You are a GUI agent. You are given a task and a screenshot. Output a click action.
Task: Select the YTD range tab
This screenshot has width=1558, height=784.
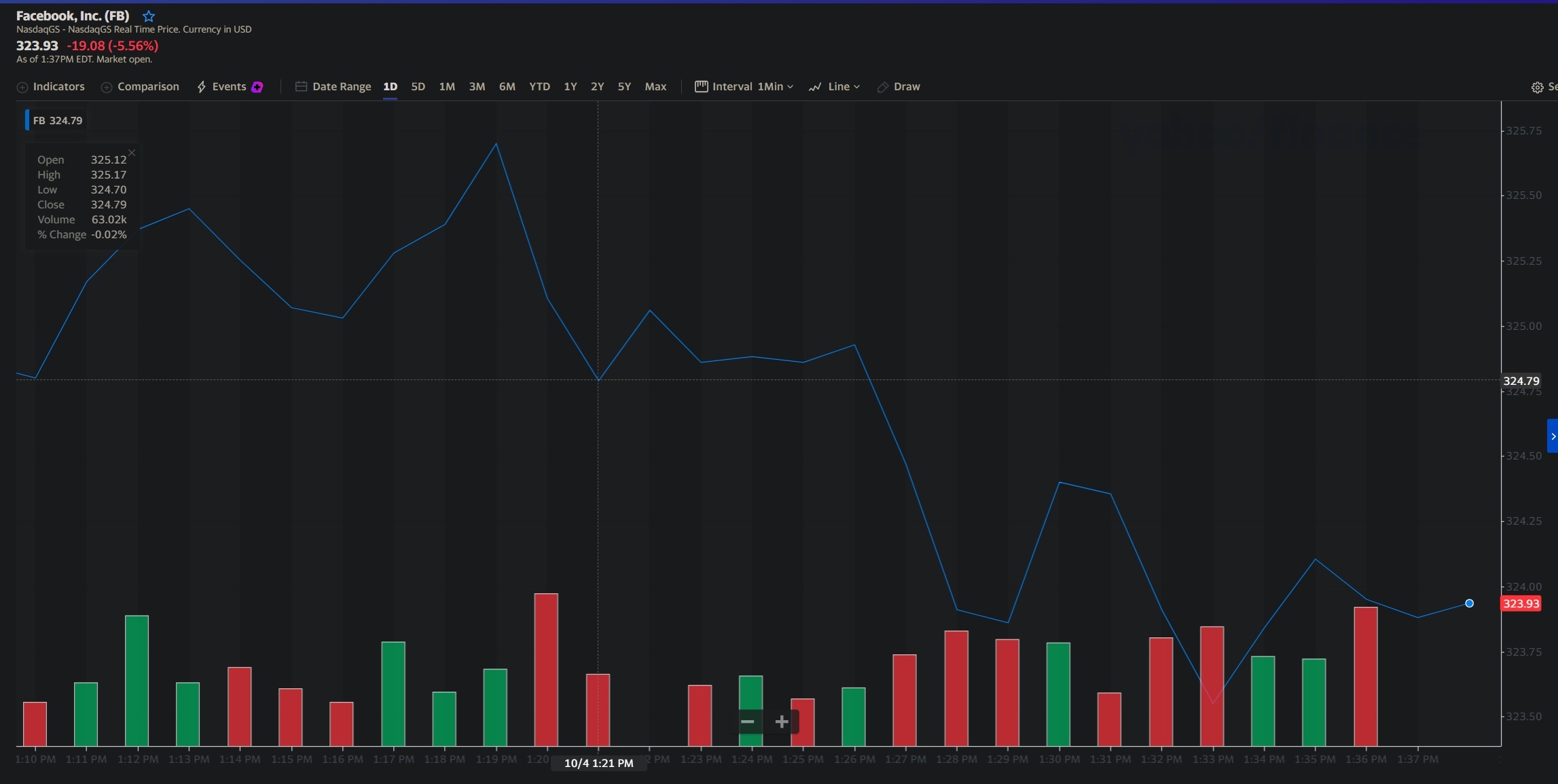tap(539, 87)
